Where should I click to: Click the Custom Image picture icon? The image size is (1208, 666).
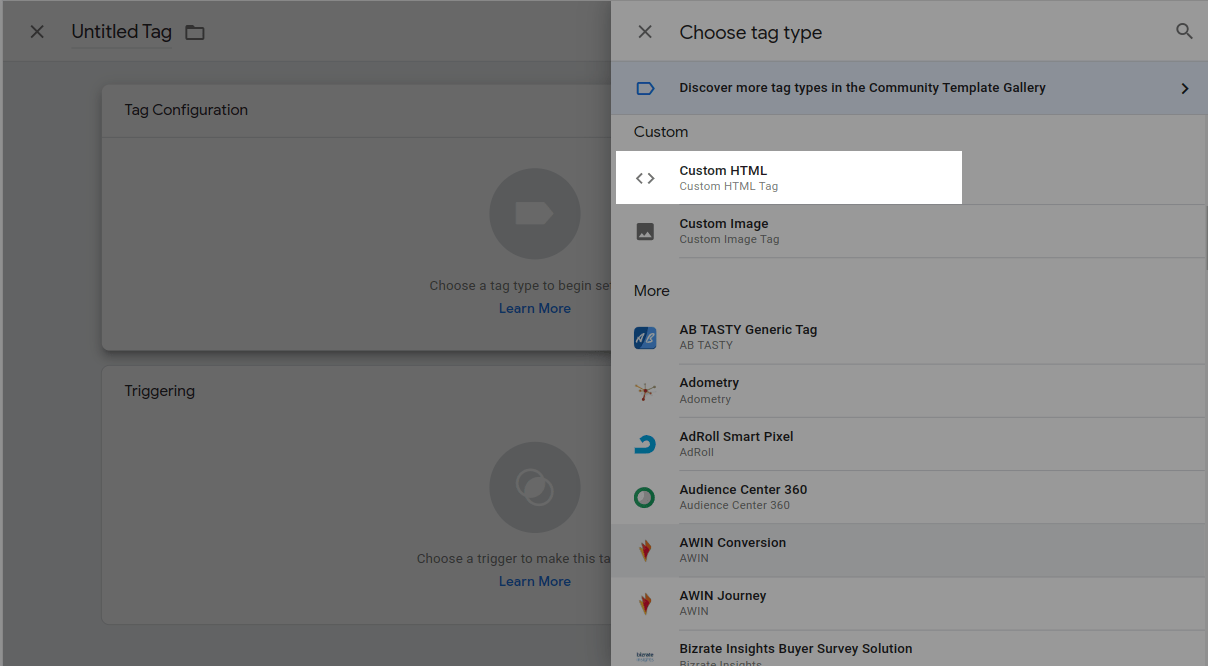click(645, 232)
